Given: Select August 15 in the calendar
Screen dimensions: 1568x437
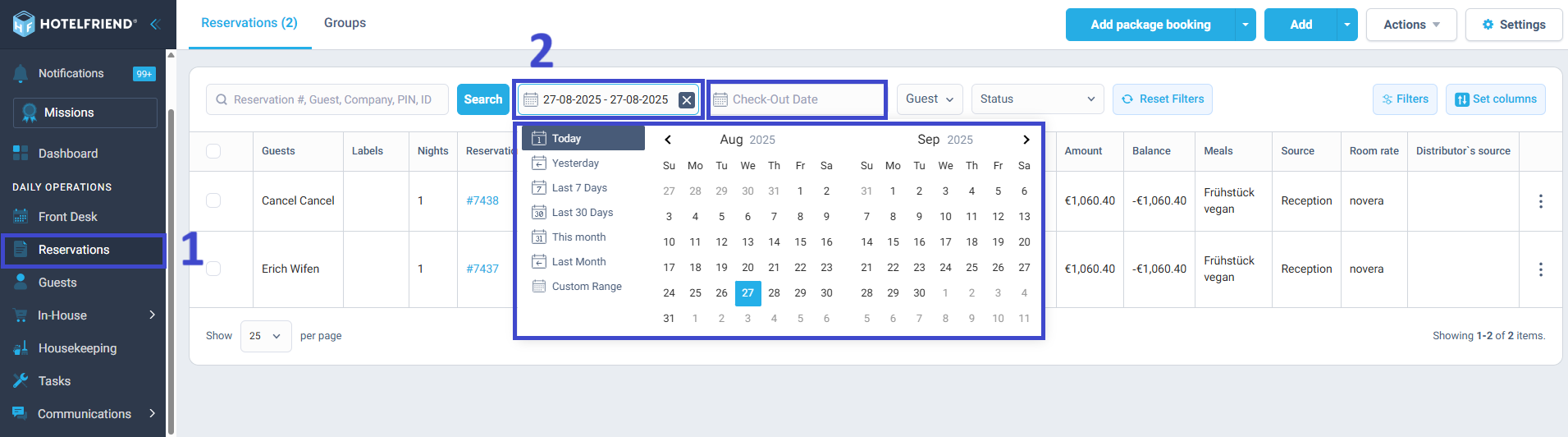Looking at the screenshot, I should tap(800, 242).
